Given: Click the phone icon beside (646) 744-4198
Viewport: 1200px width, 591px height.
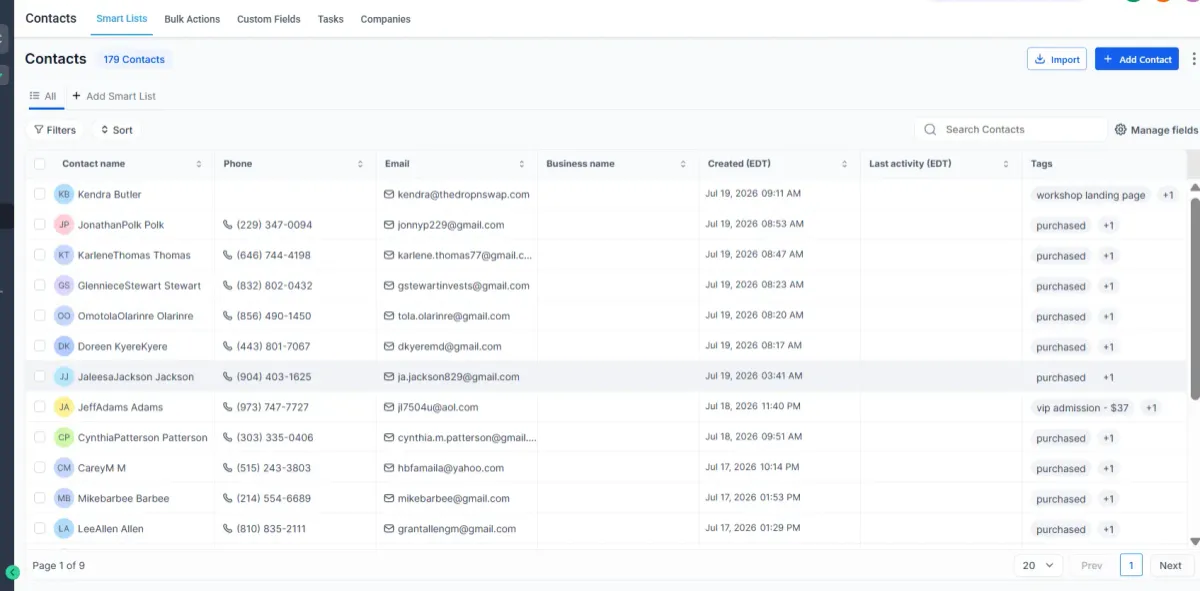Looking at the screenshot, I should point(228,255).
